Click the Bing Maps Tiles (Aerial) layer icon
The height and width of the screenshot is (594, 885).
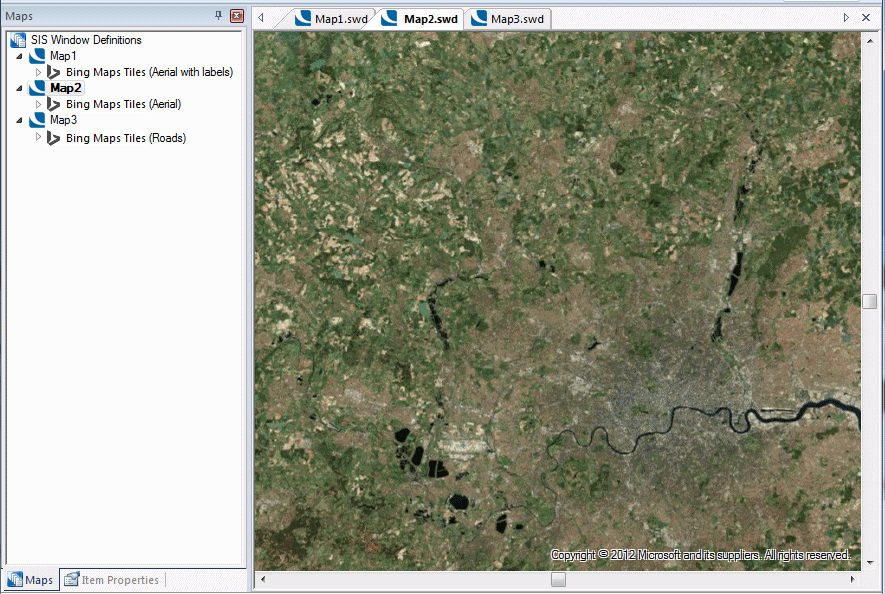53,104
